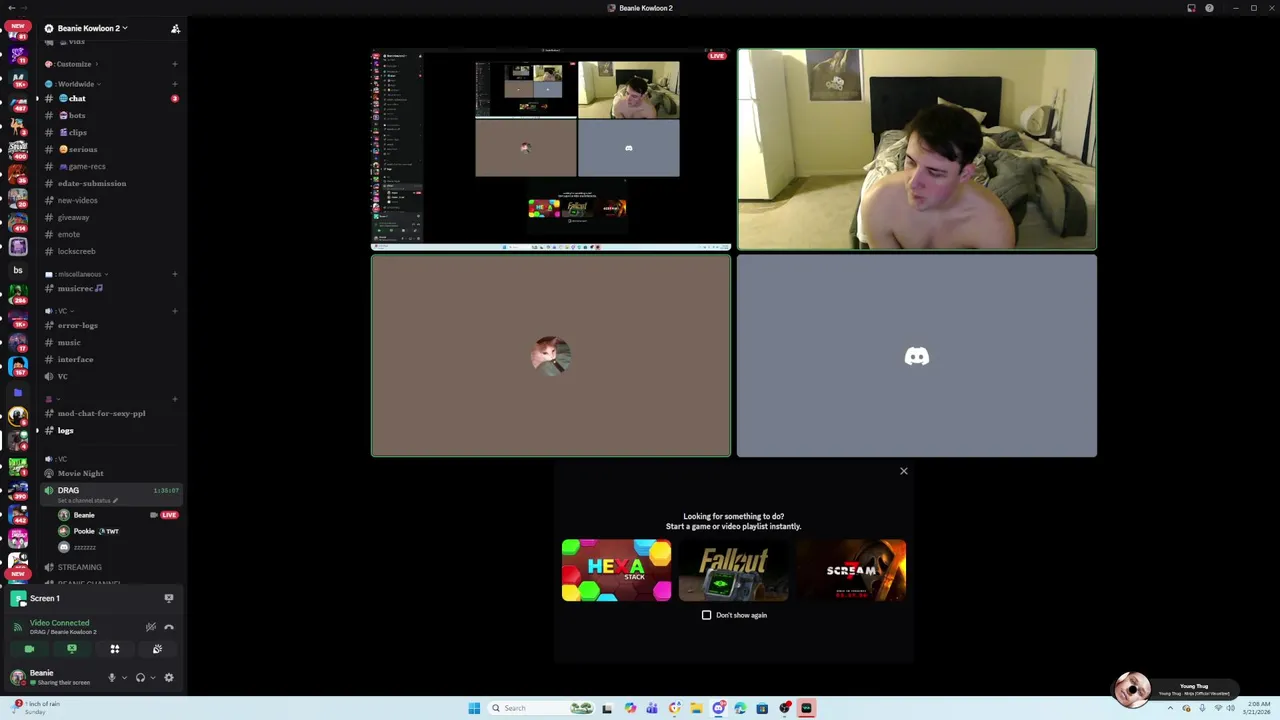Collapse the Customize category
Image resolution: width=1280 pixels, height=720 pixels.
click(x=72, y=64)
